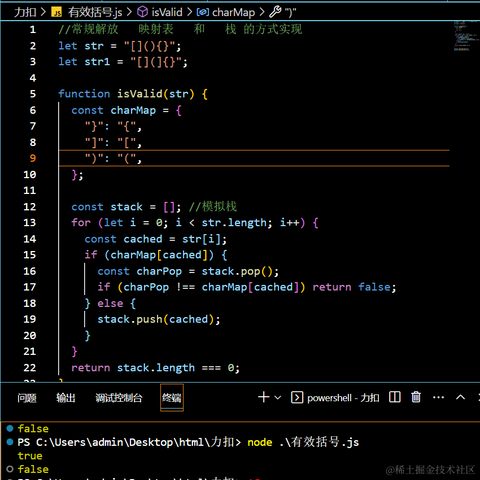Maximize panel with the chevron up
480x480 pixels.
(x=460, y=397)
